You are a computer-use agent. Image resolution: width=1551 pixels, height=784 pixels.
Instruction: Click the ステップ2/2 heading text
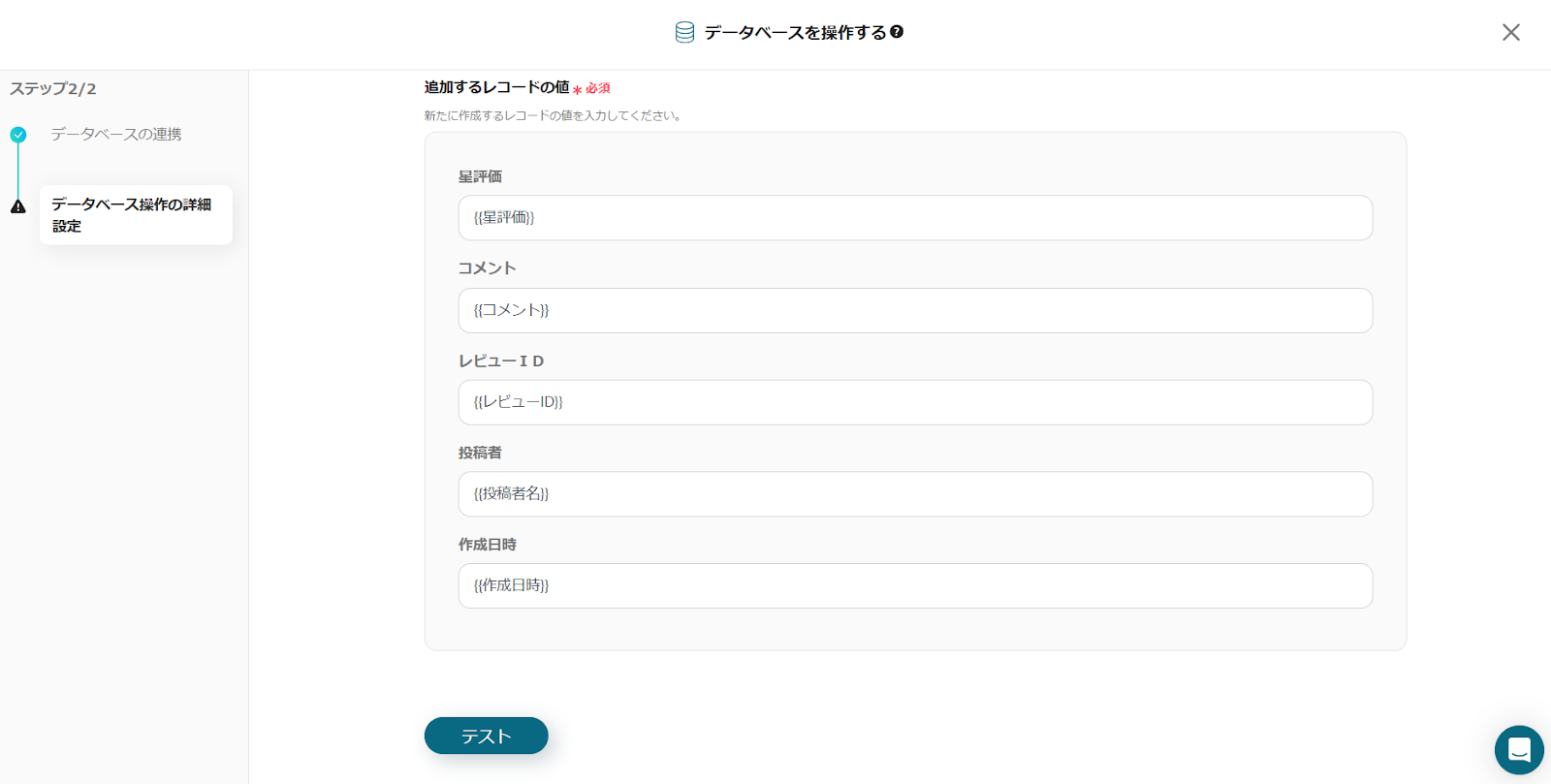53,89
